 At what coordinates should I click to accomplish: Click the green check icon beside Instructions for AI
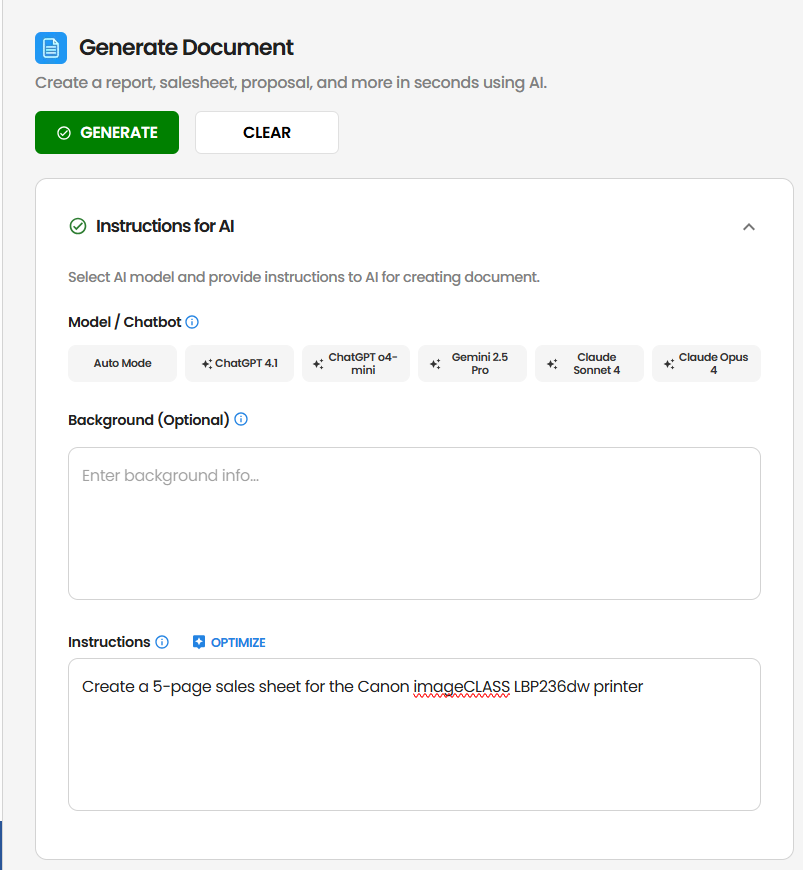[78, 226]
